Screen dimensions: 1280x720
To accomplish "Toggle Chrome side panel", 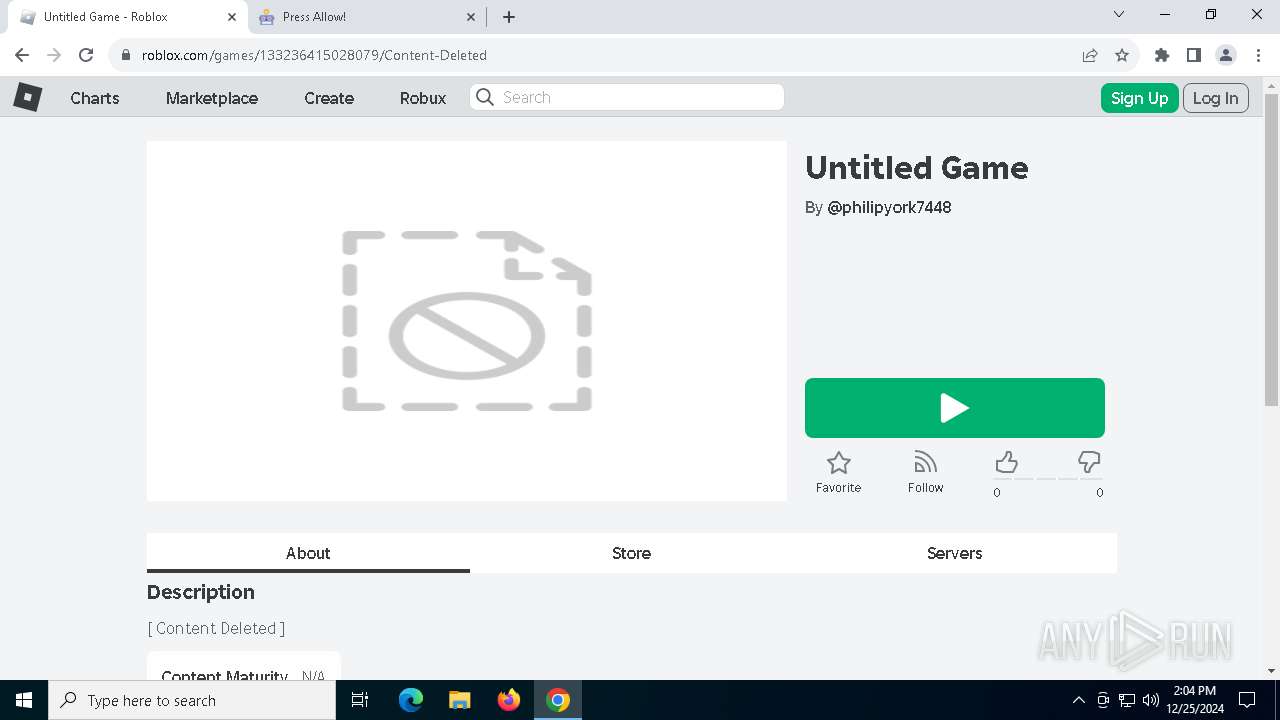I will tap(1193, 55).
